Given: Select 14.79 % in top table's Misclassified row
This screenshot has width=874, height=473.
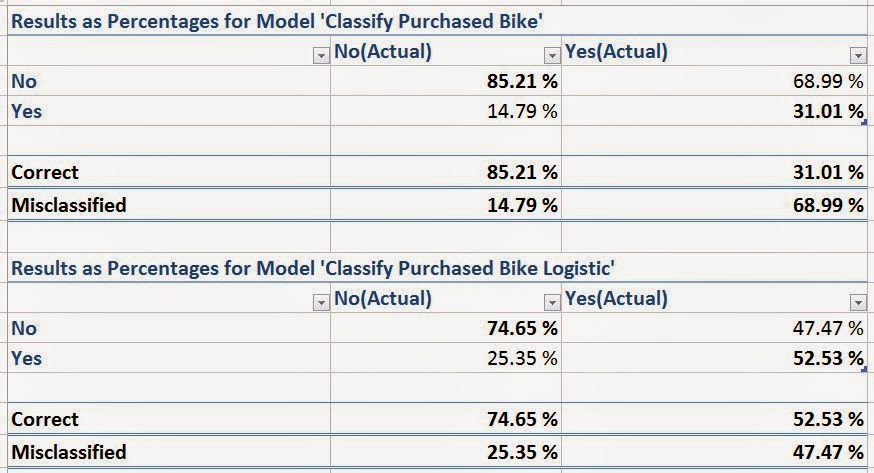Looking at the screenshot, I should pyautogui.click(x=522, y=205).
